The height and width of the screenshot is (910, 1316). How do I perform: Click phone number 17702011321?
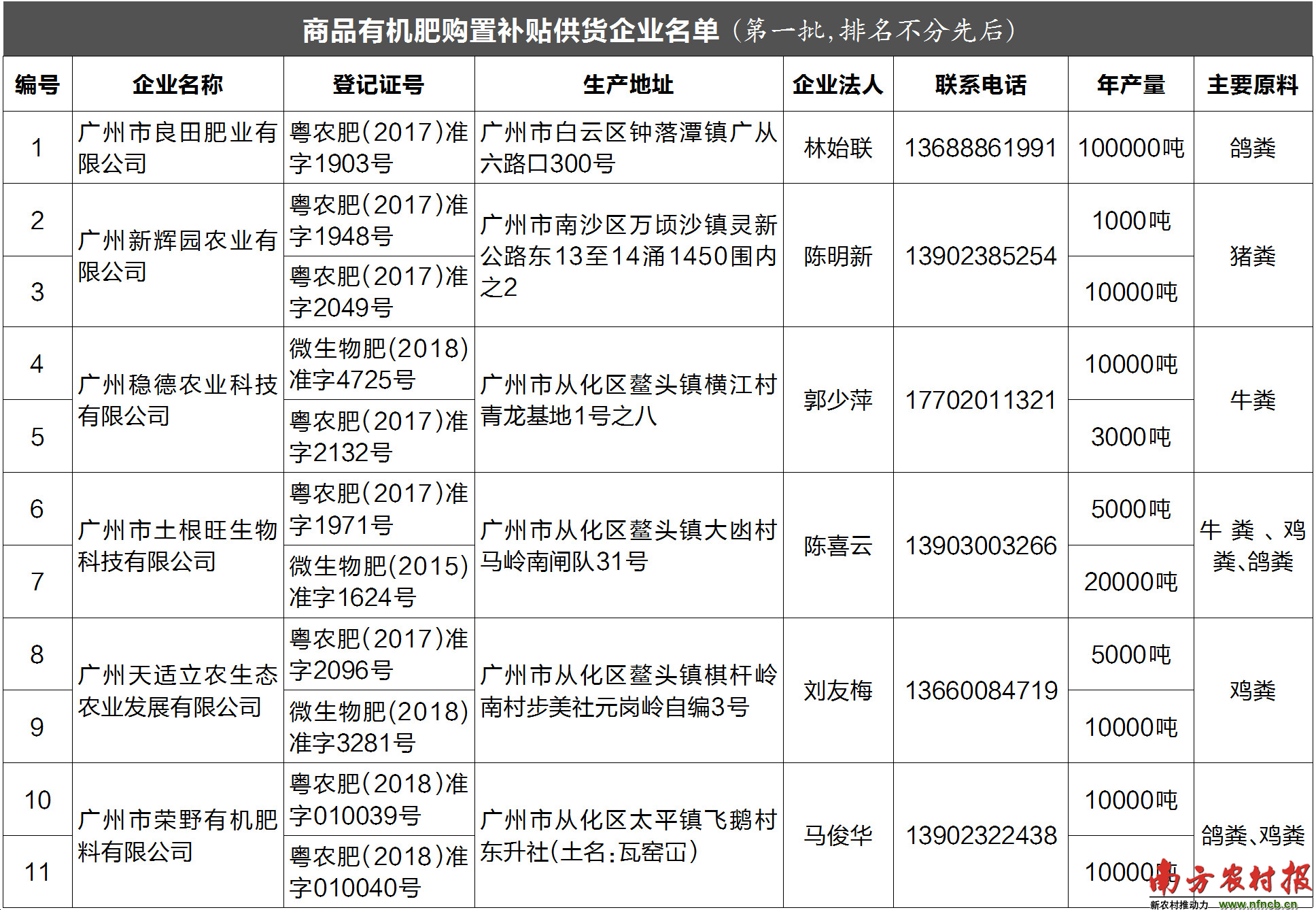point(981,400)
